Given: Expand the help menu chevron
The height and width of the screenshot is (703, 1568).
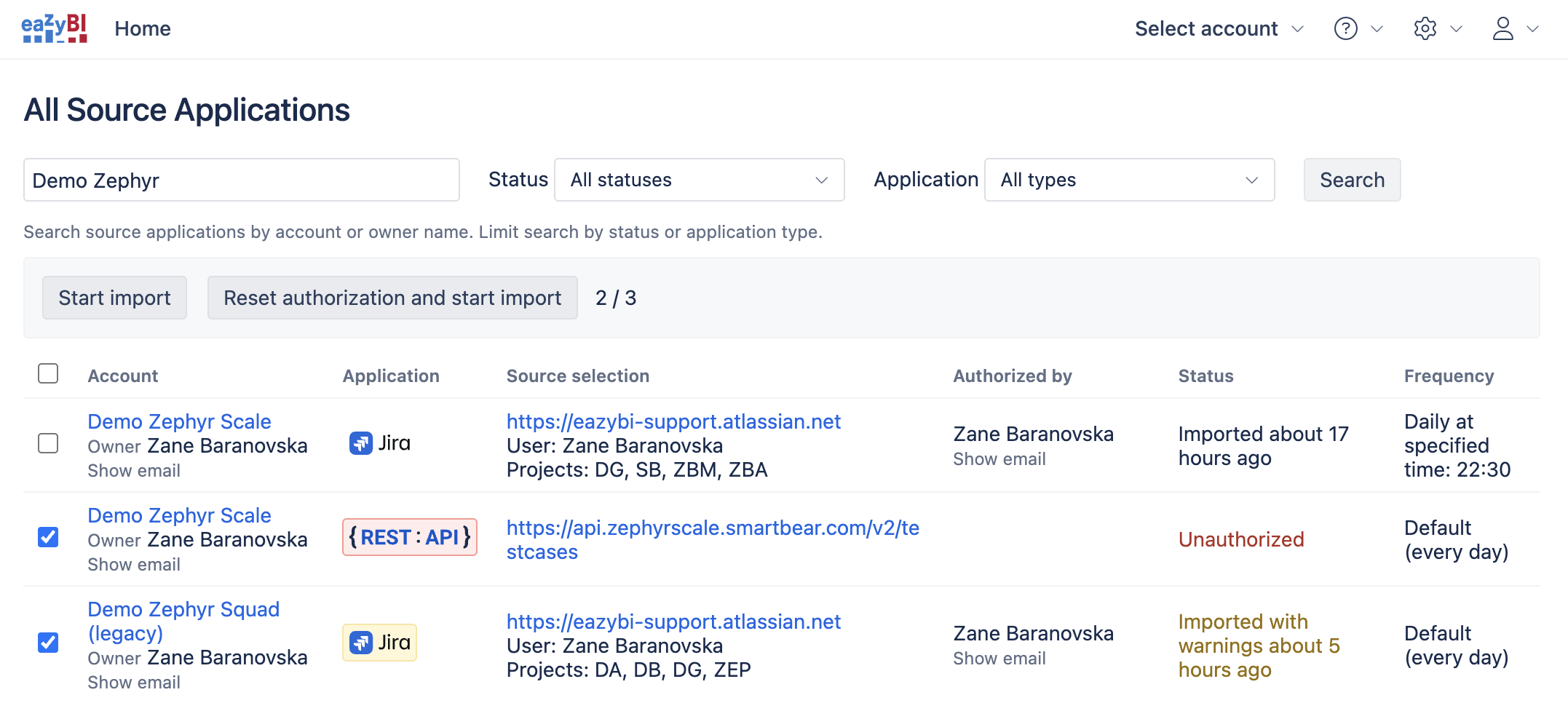Looking at the screenshot, I should 1377,29.
